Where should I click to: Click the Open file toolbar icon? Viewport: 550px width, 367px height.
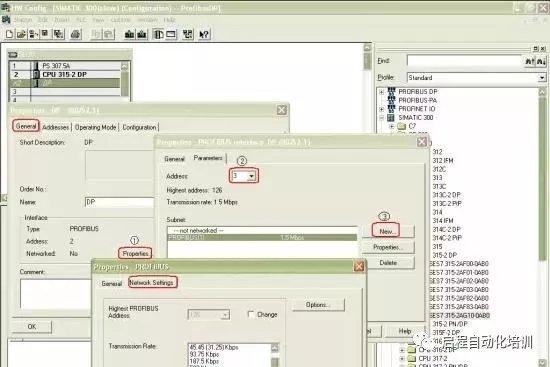point(21,34)
